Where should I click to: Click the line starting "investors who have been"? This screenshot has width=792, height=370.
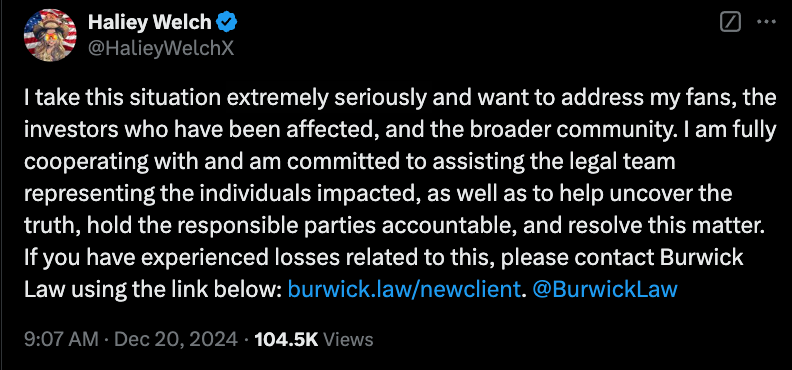(400, 130)
